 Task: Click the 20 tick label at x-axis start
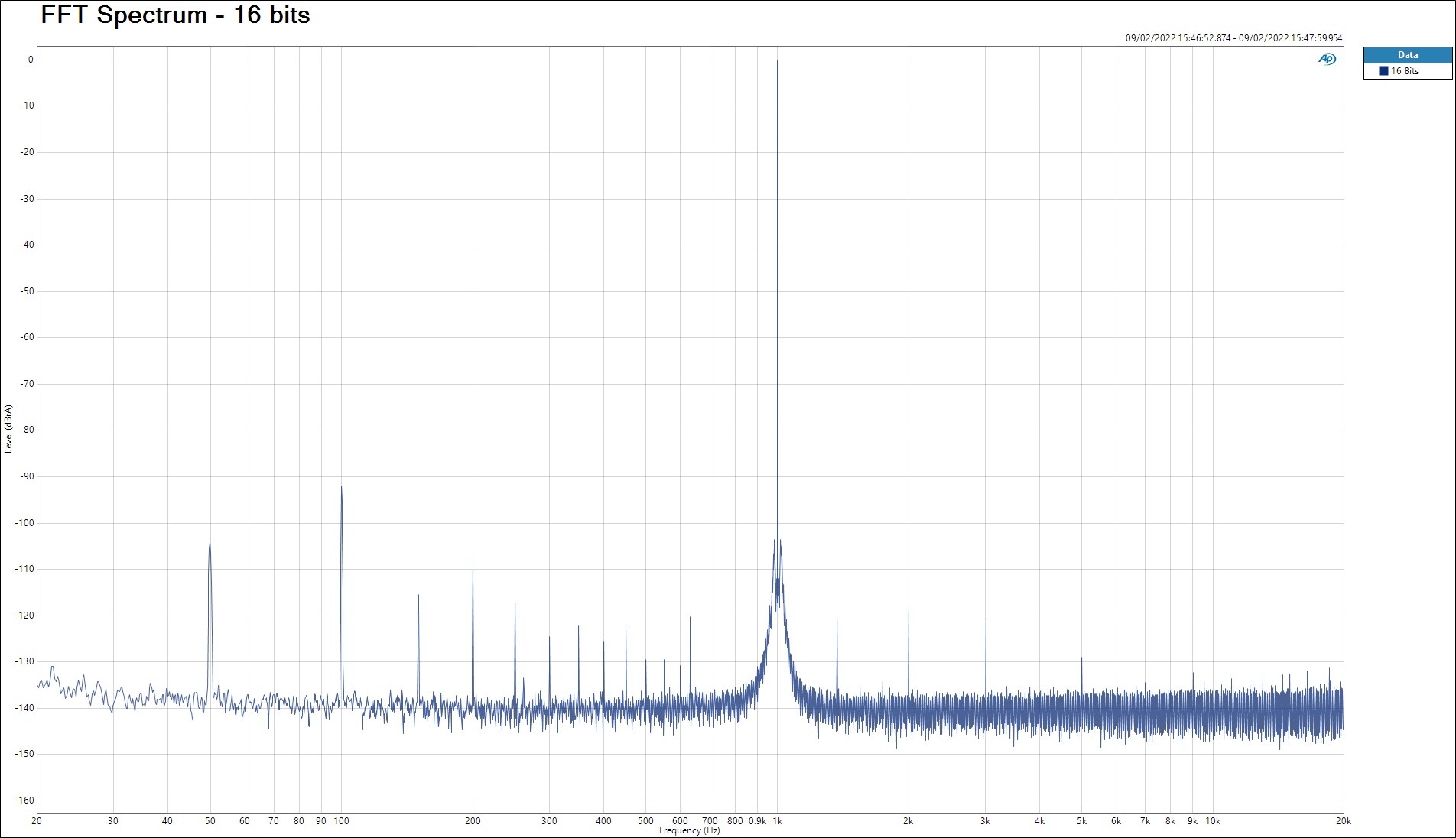tap(37, 821)
